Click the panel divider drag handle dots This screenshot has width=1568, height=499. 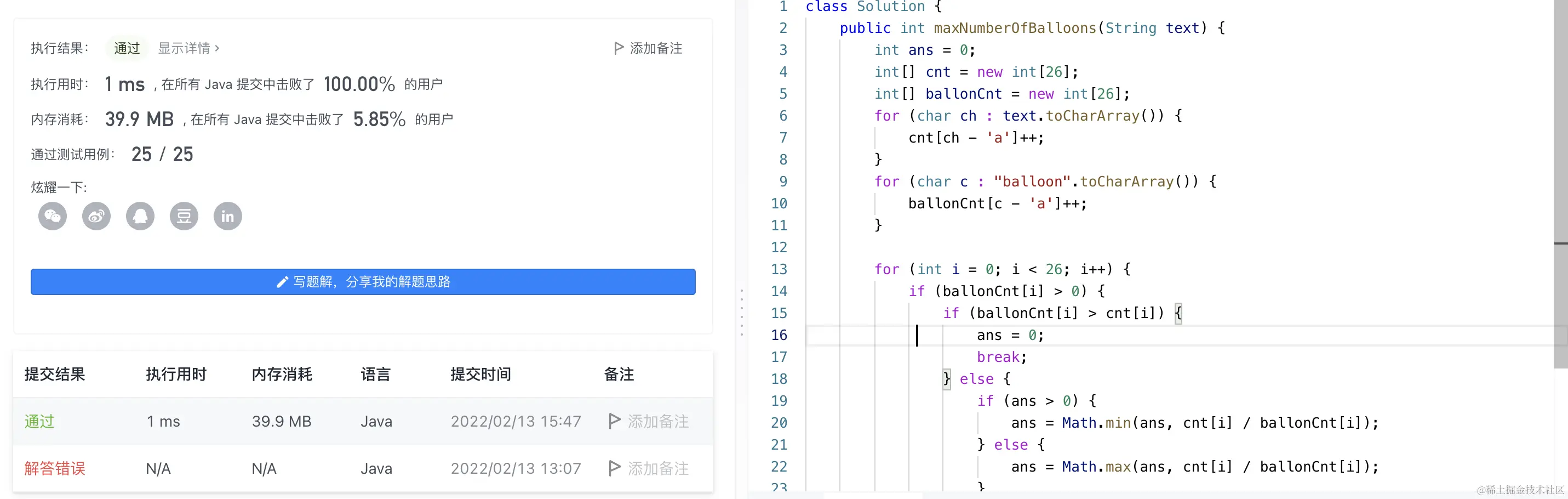[741, 313]
